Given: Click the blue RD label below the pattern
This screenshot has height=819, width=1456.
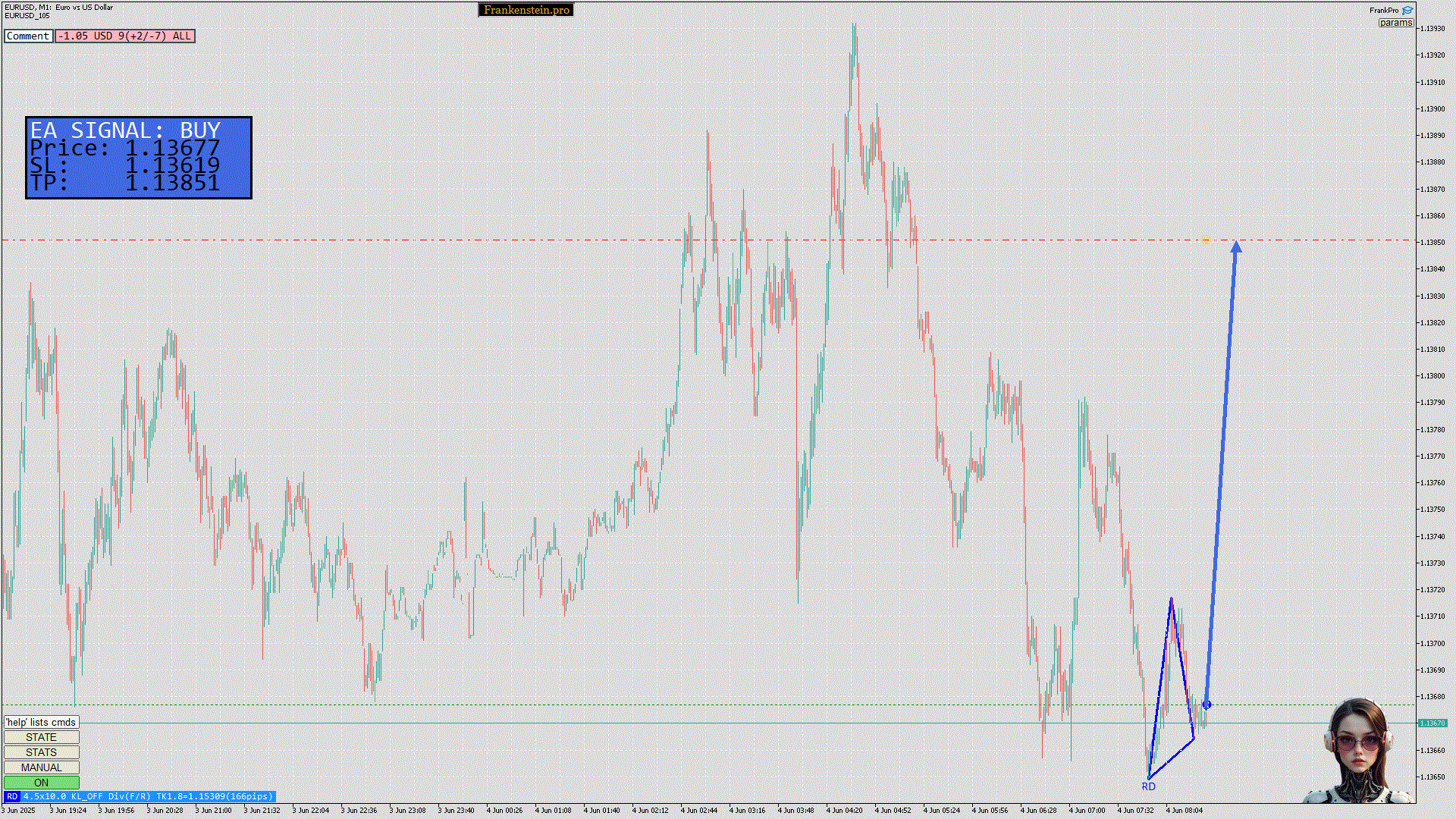Looking at the screenshot, I should click(x=1148, y=786).
